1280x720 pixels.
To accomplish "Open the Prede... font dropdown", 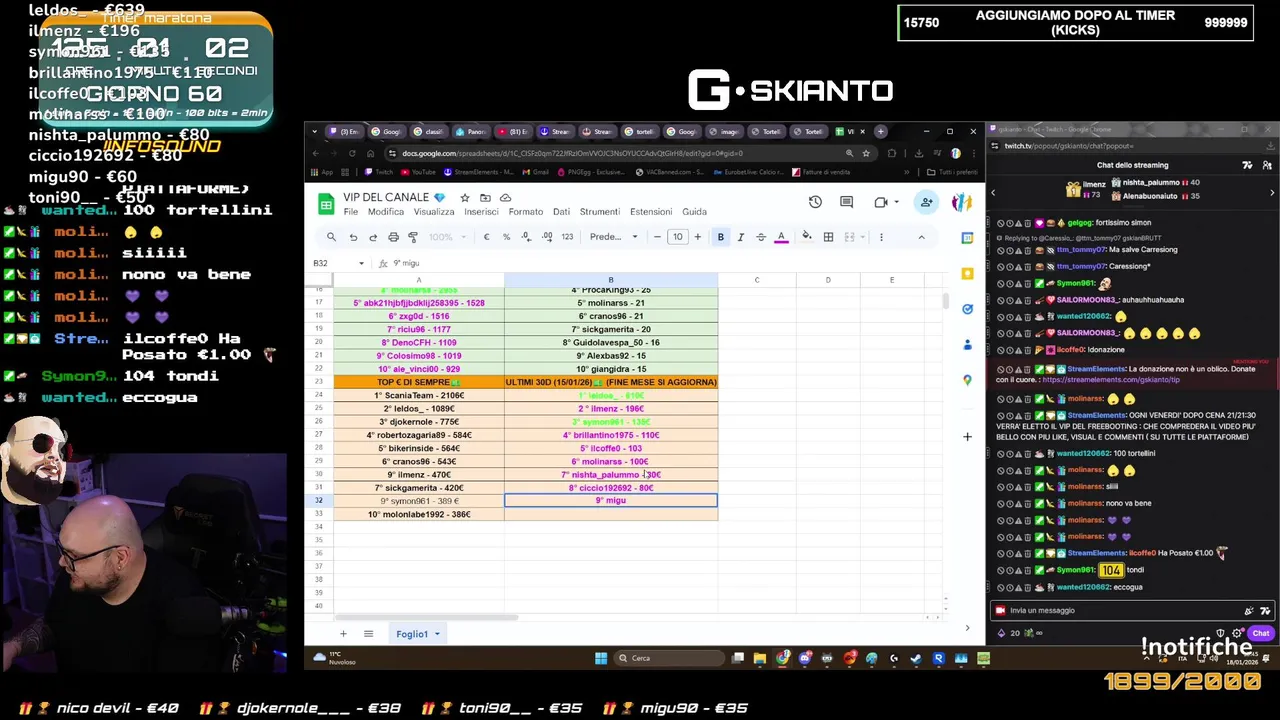I will click(613, 237).
